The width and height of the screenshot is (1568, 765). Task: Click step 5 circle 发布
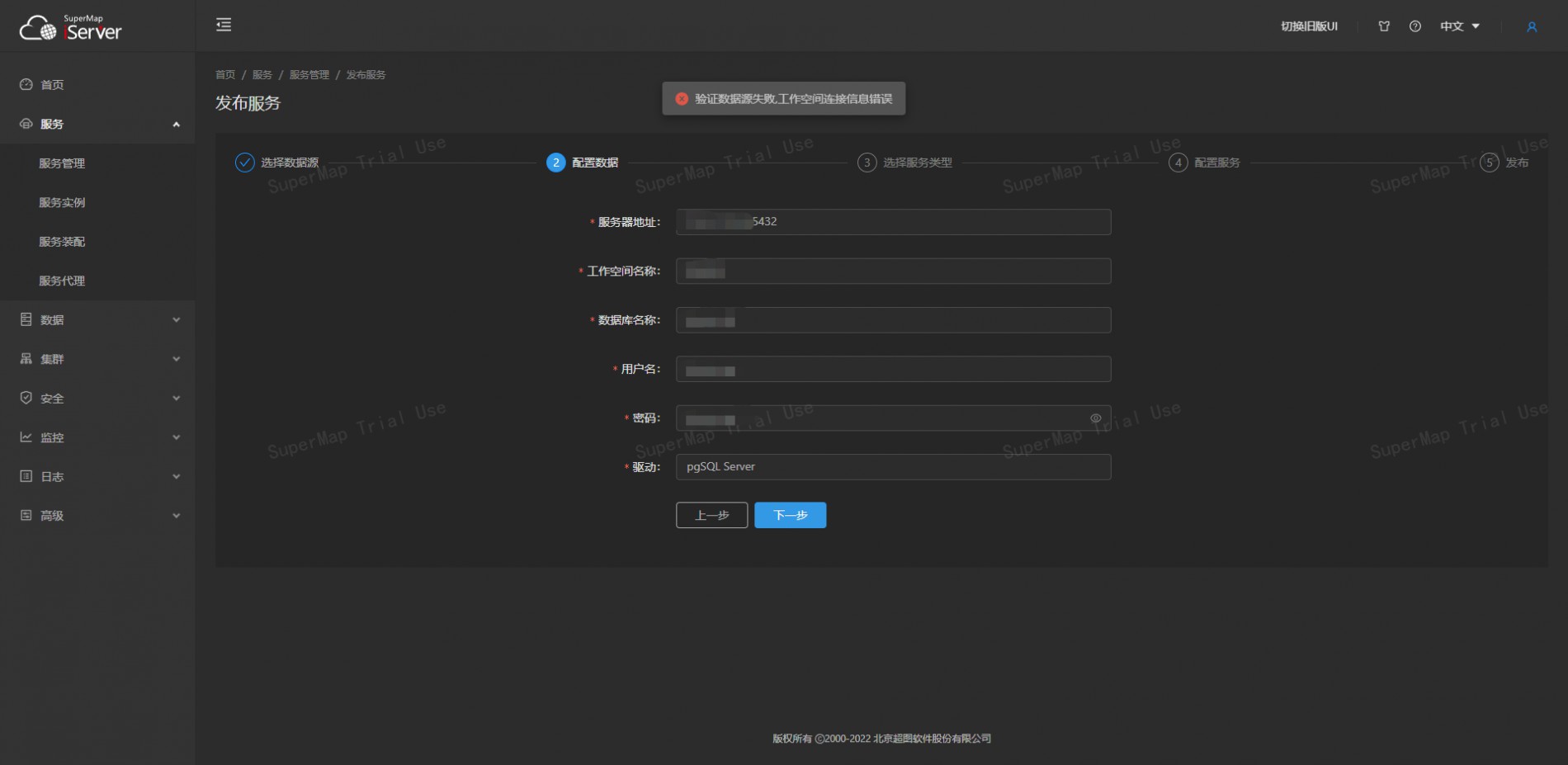(1490, 163)
